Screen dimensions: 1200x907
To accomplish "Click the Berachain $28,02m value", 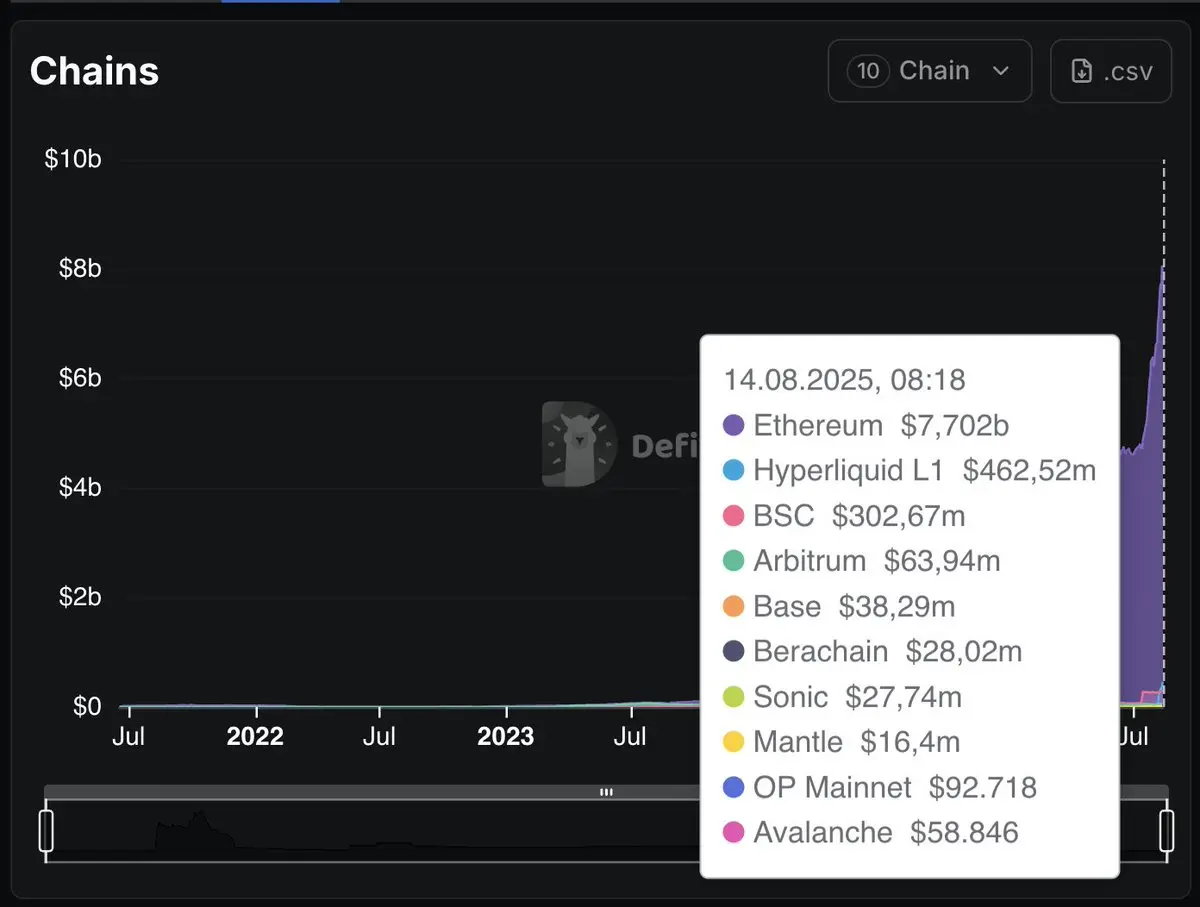I will pyautogui.click(x=964, y=652).
